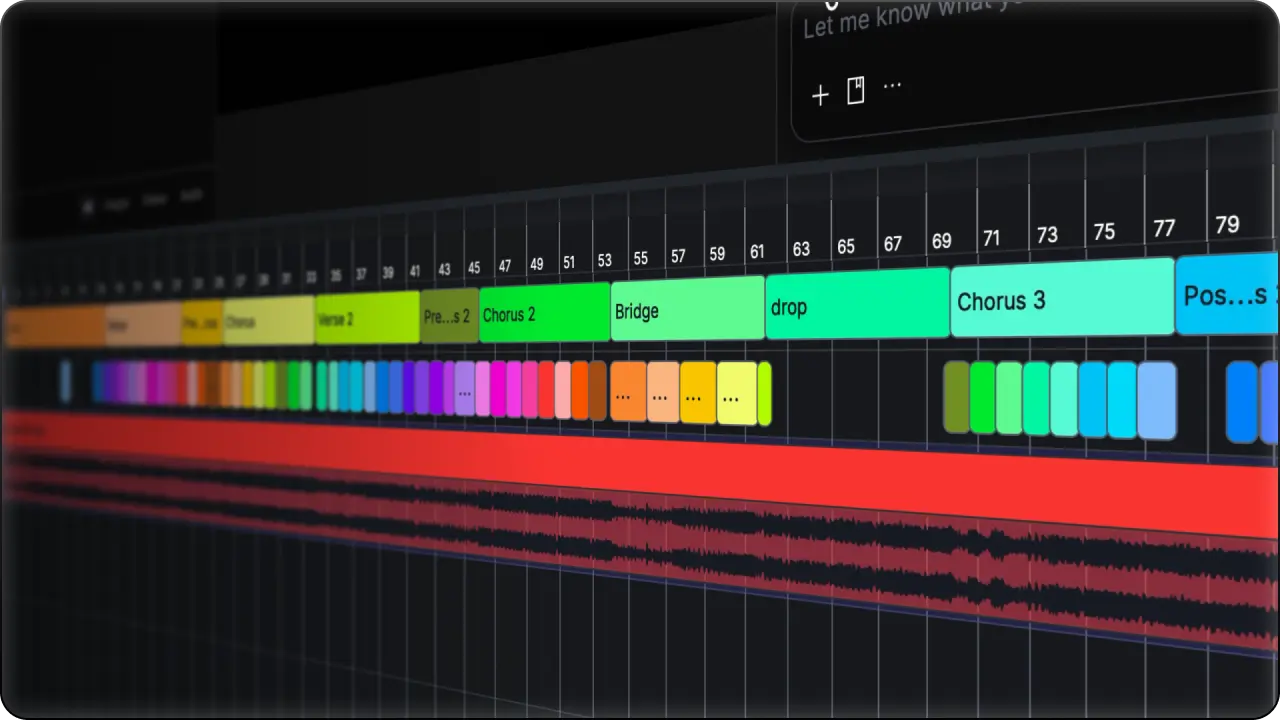The image size is (1280, 720).
Task: Select the 'Pos…s' blue section marker
Action: click(1228, 294)
